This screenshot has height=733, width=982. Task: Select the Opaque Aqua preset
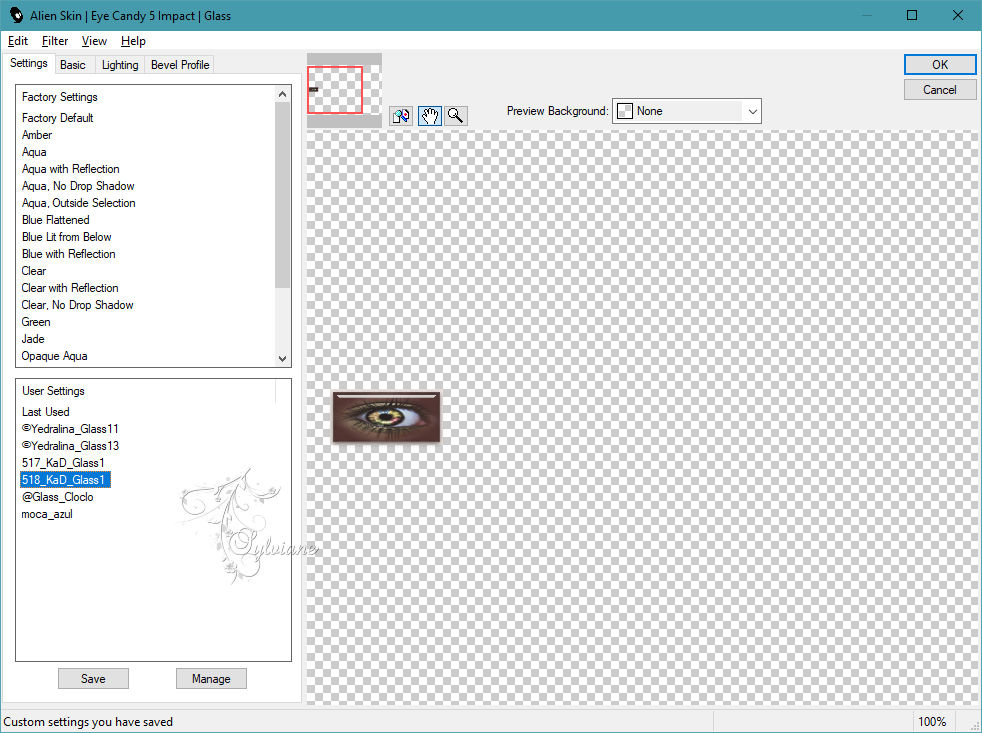tap(54, 355)
